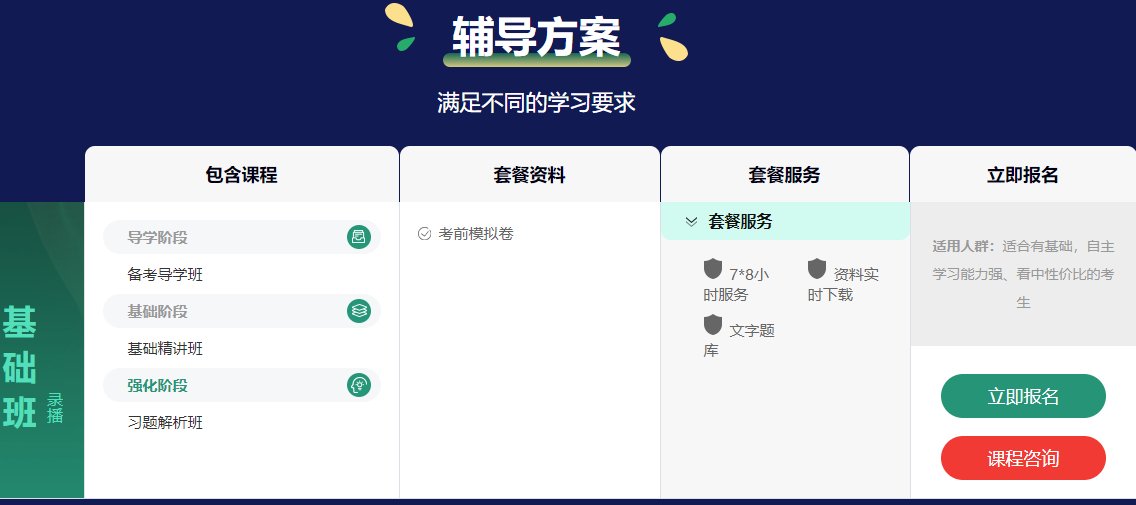Click the yellow leaf decoration right of 辅导方案
Screen dimensions: 1136x505
point(673,48)
